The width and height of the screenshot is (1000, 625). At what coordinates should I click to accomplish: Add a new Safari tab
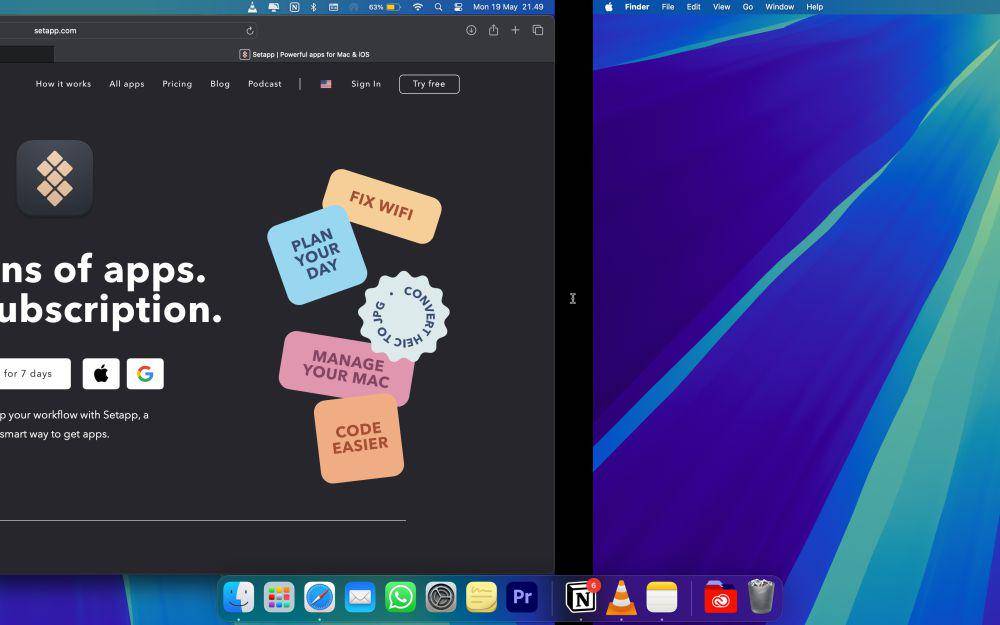(515, 30)
